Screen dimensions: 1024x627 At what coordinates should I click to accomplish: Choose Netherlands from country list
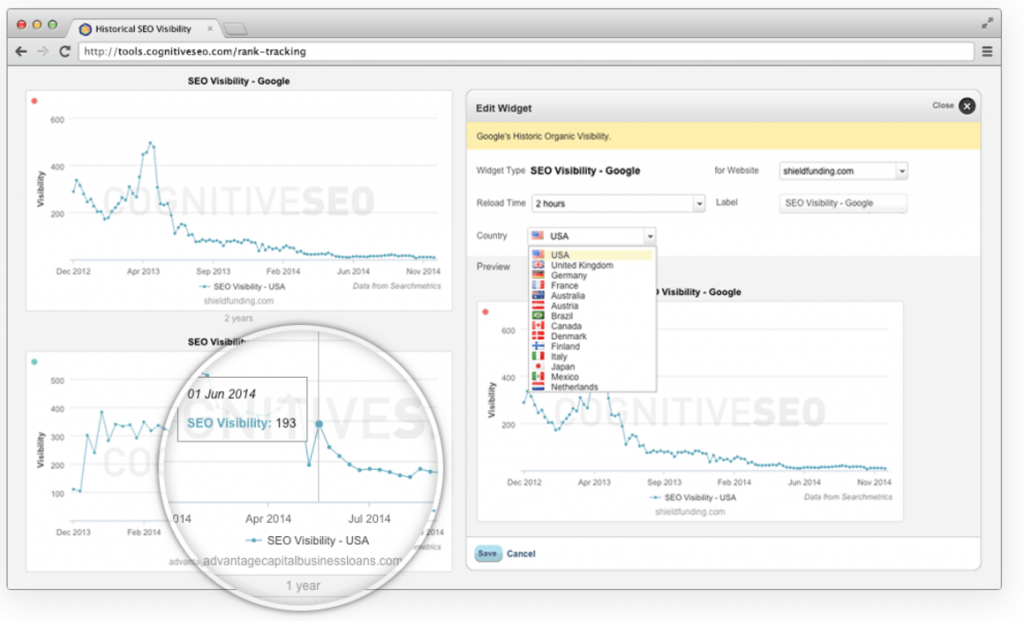592,387
